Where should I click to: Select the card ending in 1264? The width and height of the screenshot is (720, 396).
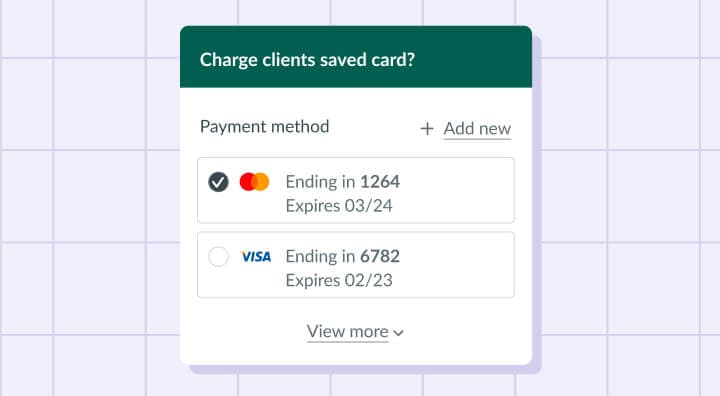pos(356,190)
